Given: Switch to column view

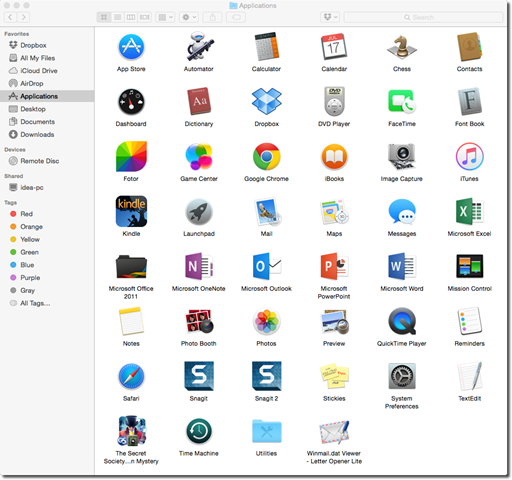Looking at the screenshot, I should (x=131, y=17).
